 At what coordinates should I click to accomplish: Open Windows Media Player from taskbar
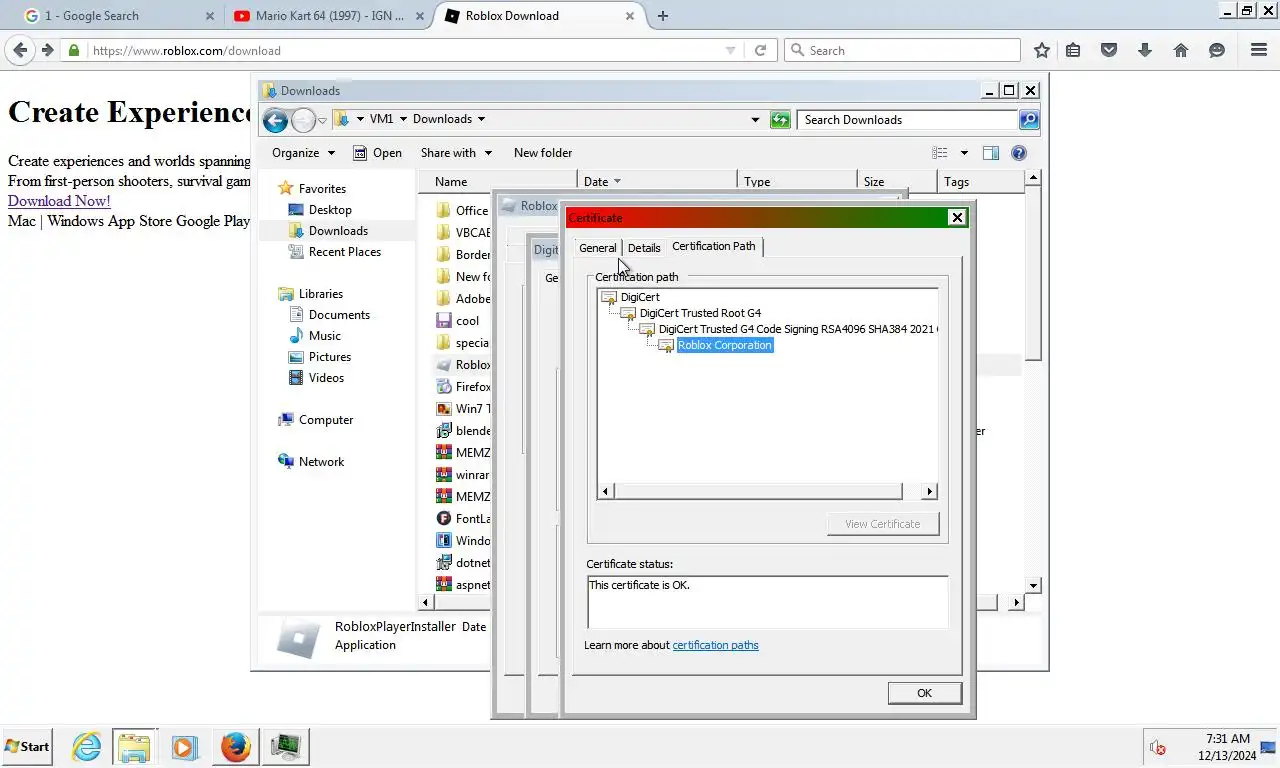click(x=184, y=746)
